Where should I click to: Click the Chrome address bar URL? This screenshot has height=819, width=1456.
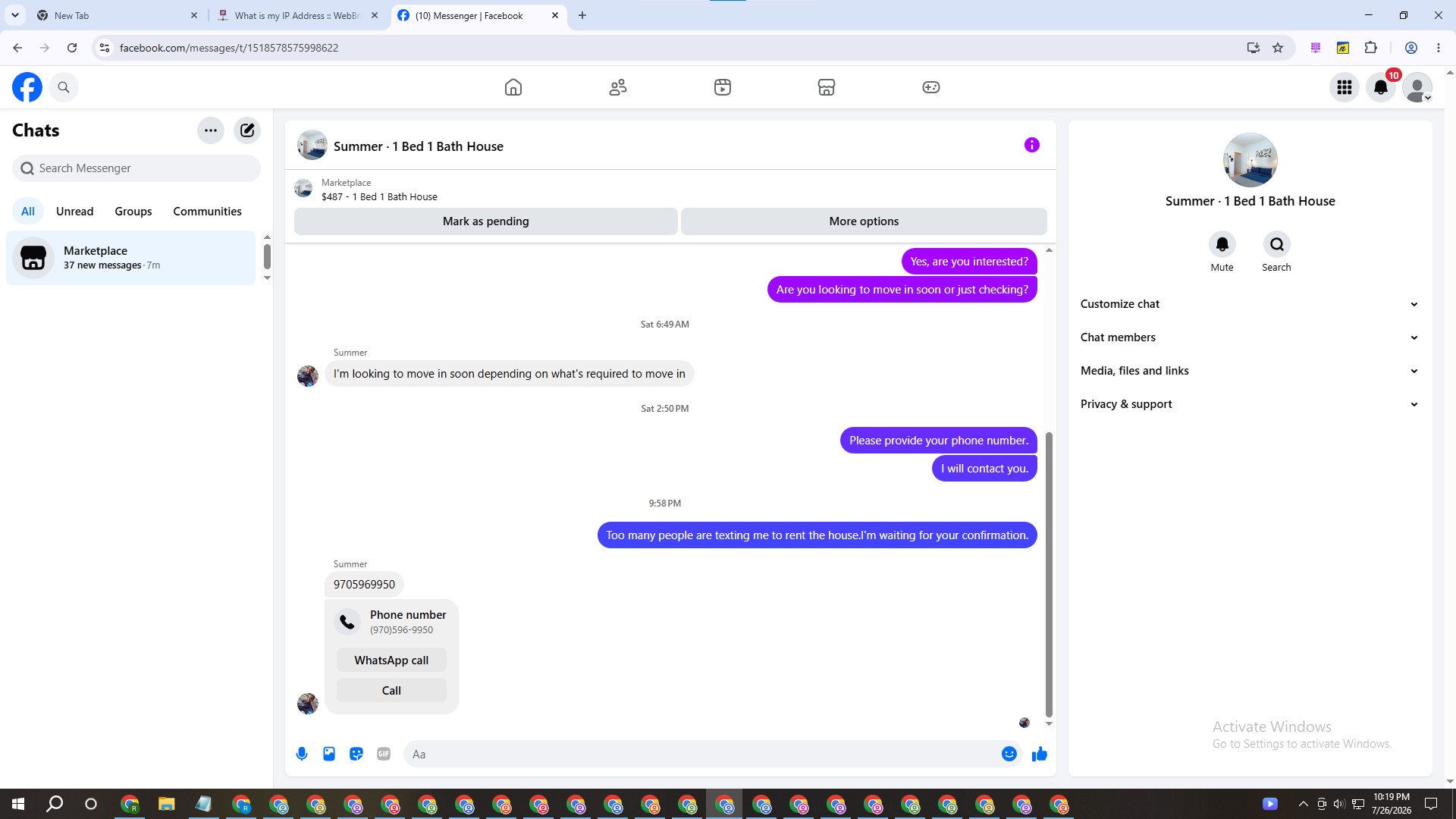pyautogui.click(x=229, y=48)
